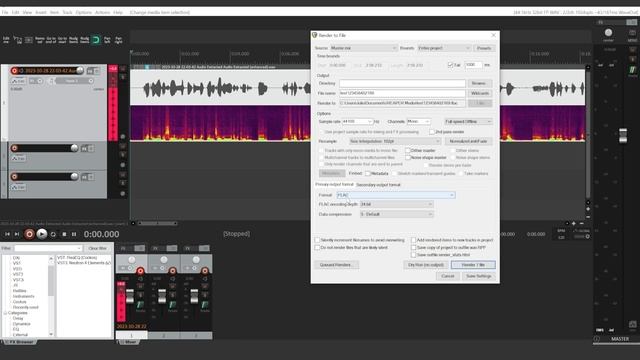Click the pan knob on mixer channel 1
The height and width of the screenshot is (360, 640).
(131, 260)
